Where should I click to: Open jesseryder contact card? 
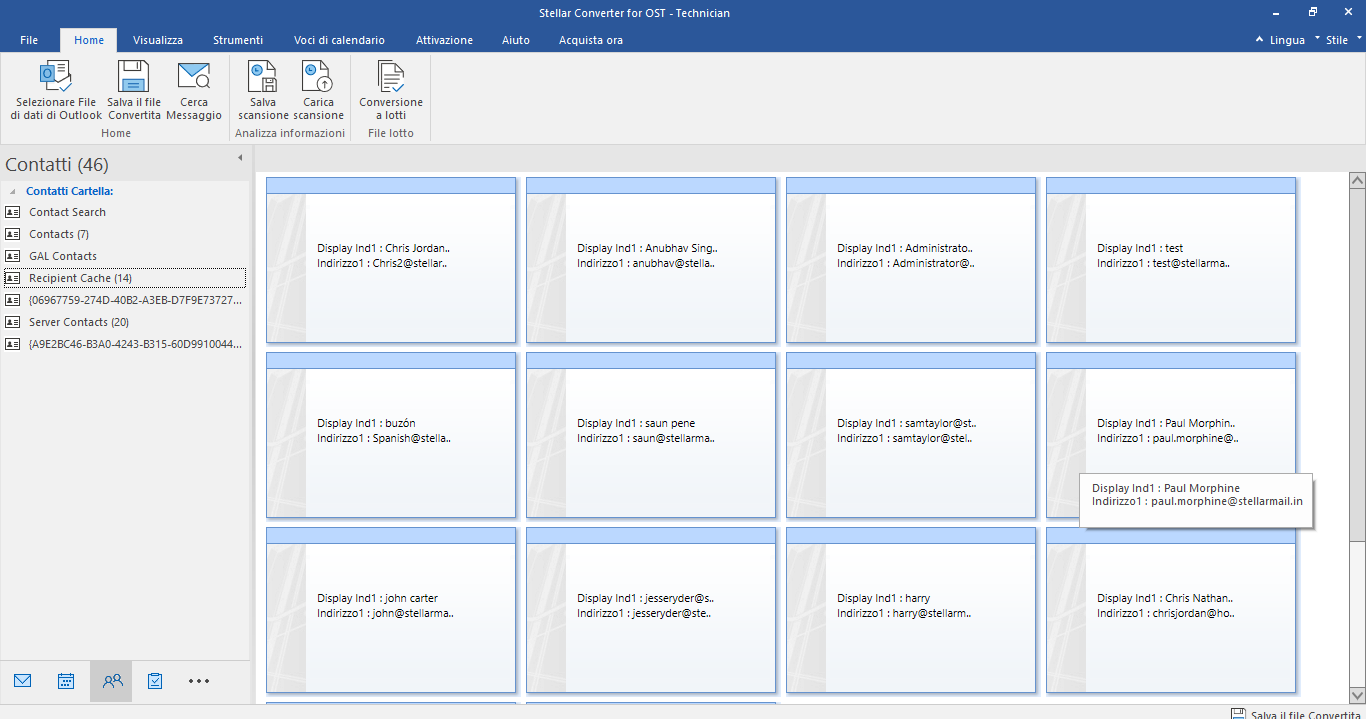coord(651,610)
